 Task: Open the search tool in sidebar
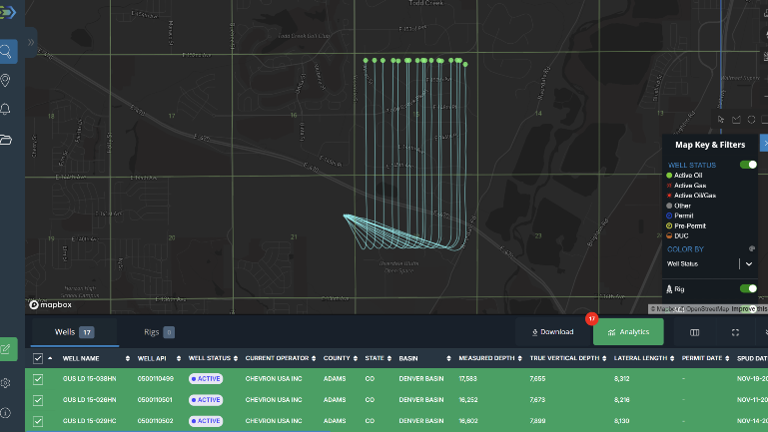(x=8, y=51)
